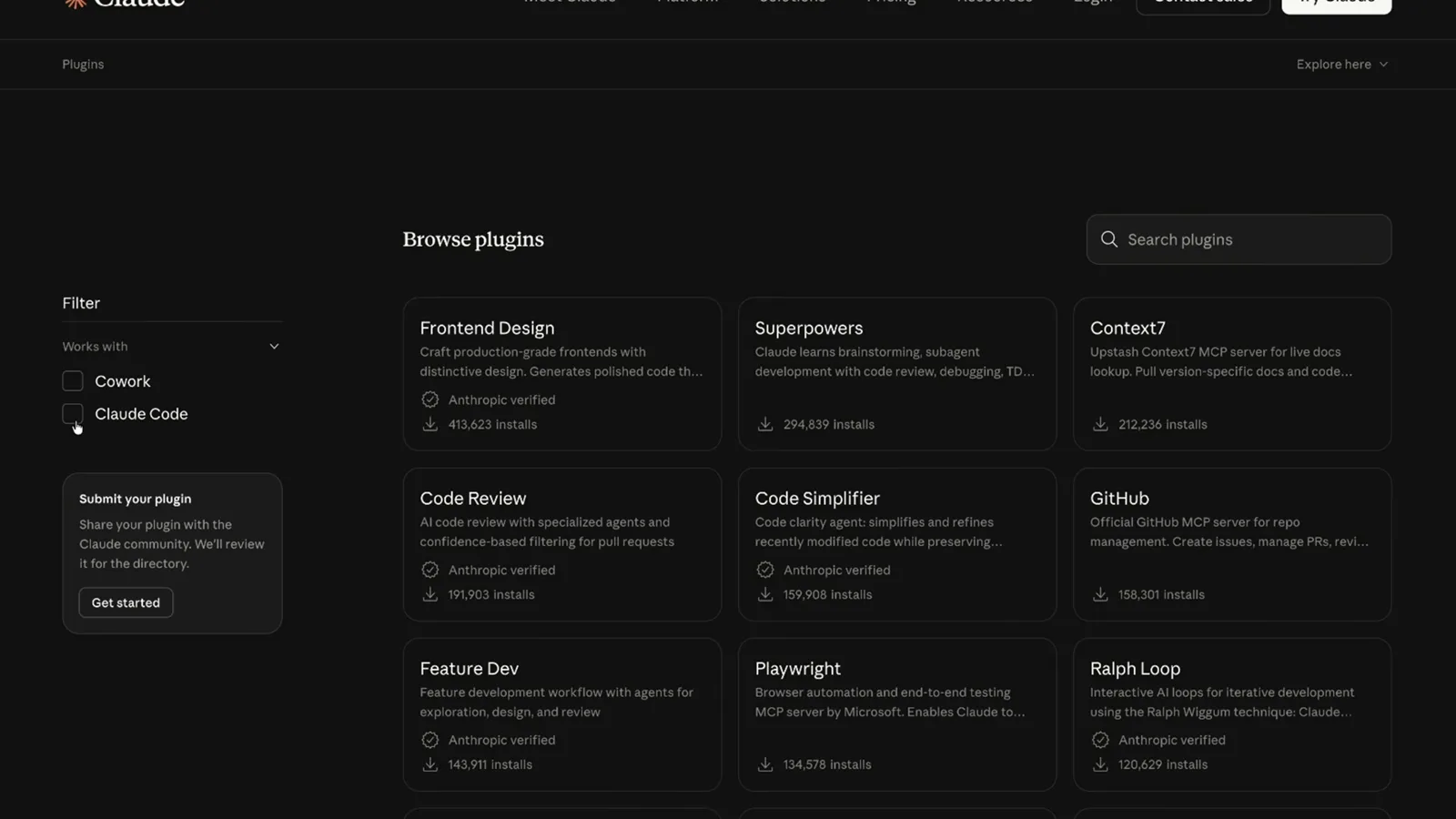Click the verified badge icon on Frontend Design

coord(430,399)
